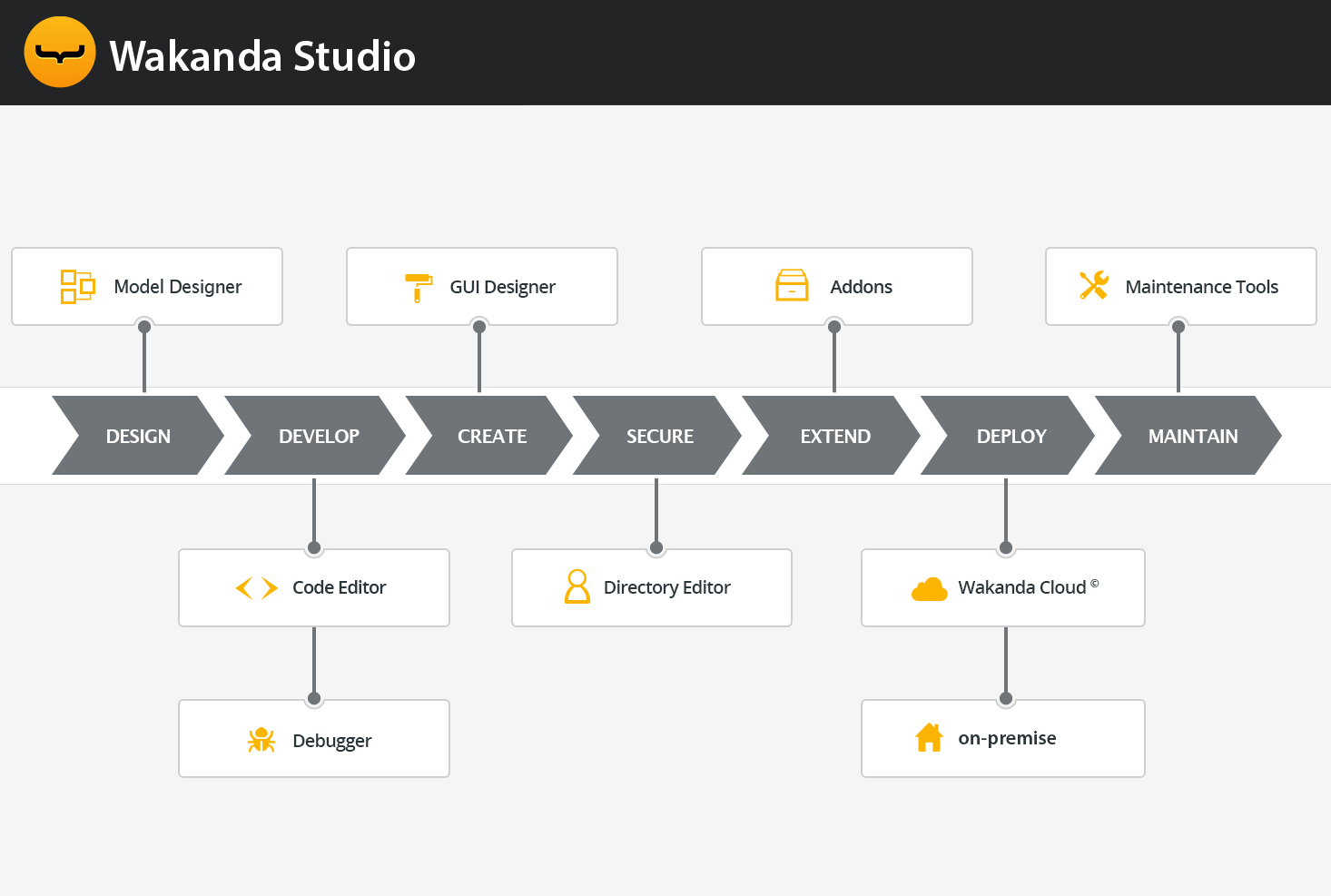
Task: Click the Maintenance Tools label text
Action: pos(1202,286)
